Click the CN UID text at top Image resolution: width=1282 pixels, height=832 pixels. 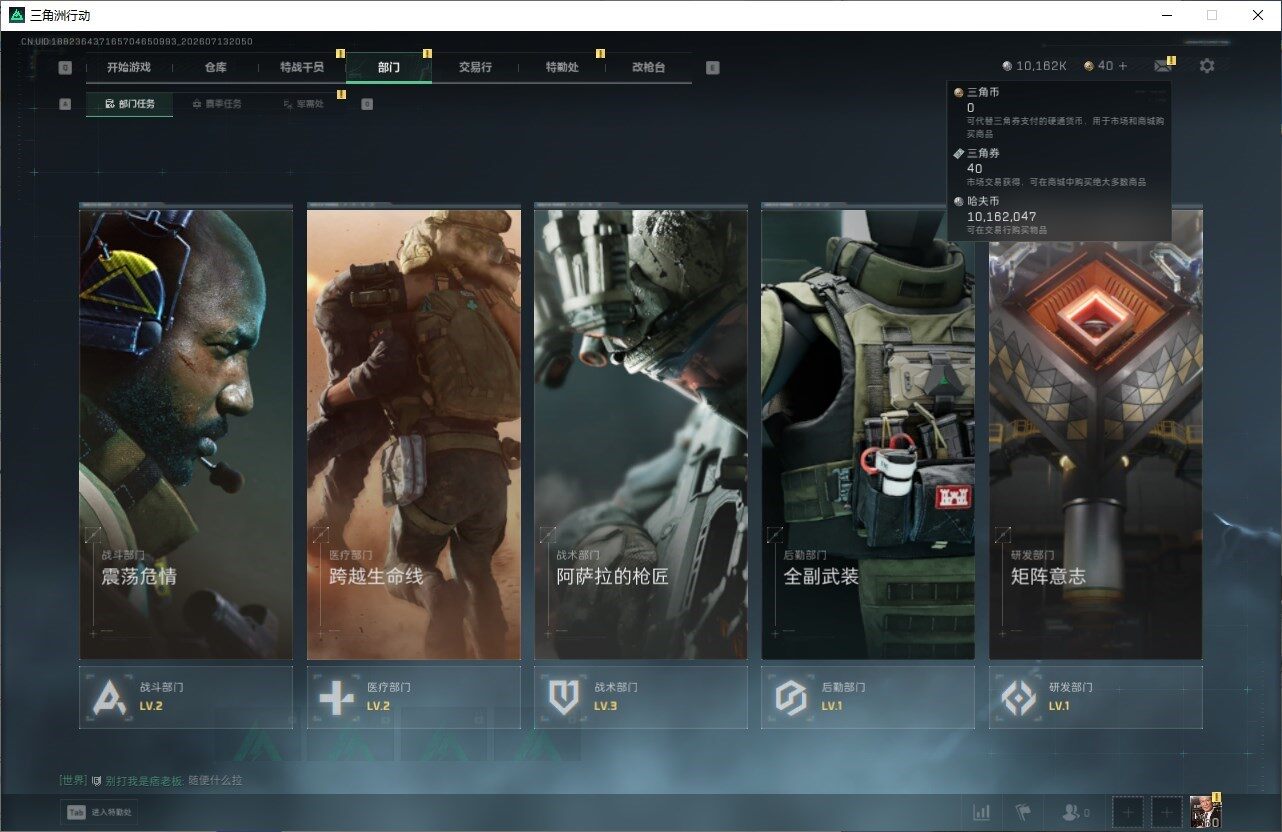(x=136, y=41)
